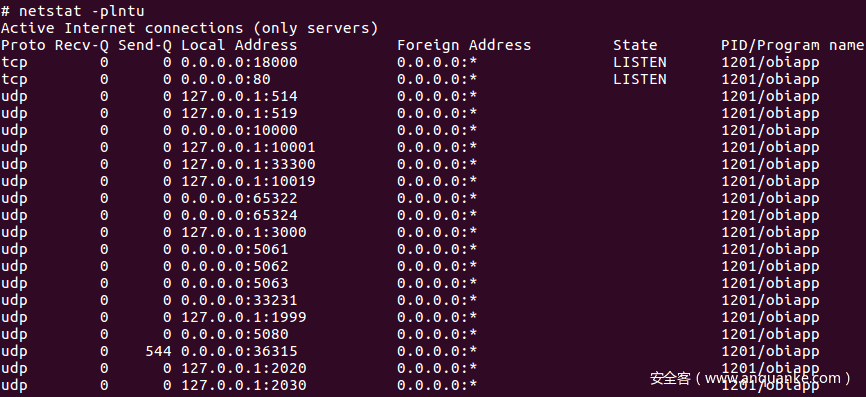
Task: Click the 'Proto' column header
Action: [x=23, y=45]
